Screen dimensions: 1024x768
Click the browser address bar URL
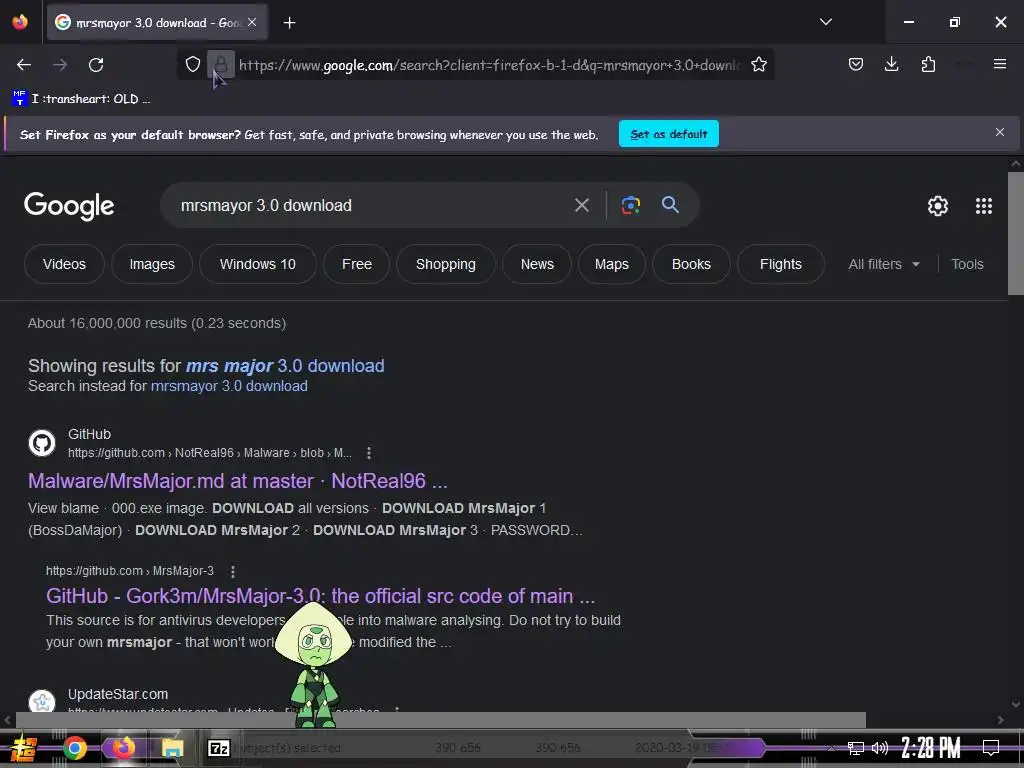(x=490, y=65)
